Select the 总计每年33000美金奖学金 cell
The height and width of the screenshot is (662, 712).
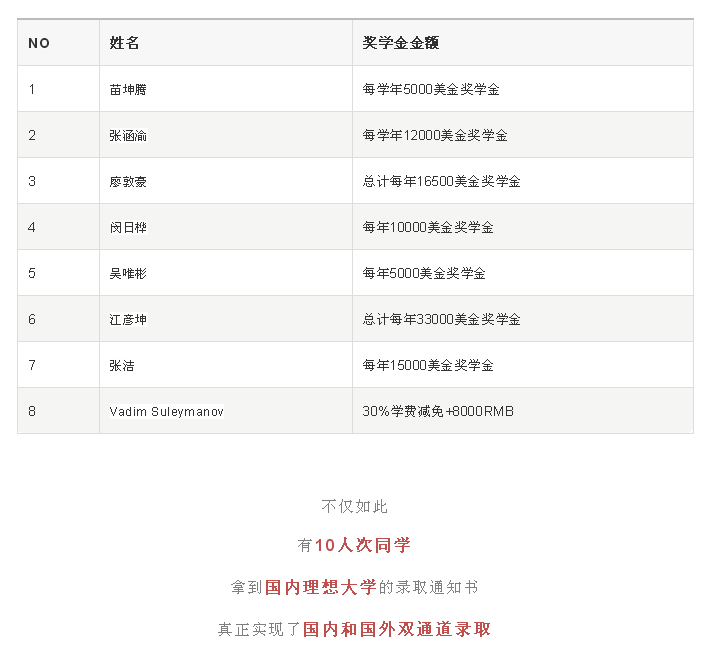tap(441, 319)
